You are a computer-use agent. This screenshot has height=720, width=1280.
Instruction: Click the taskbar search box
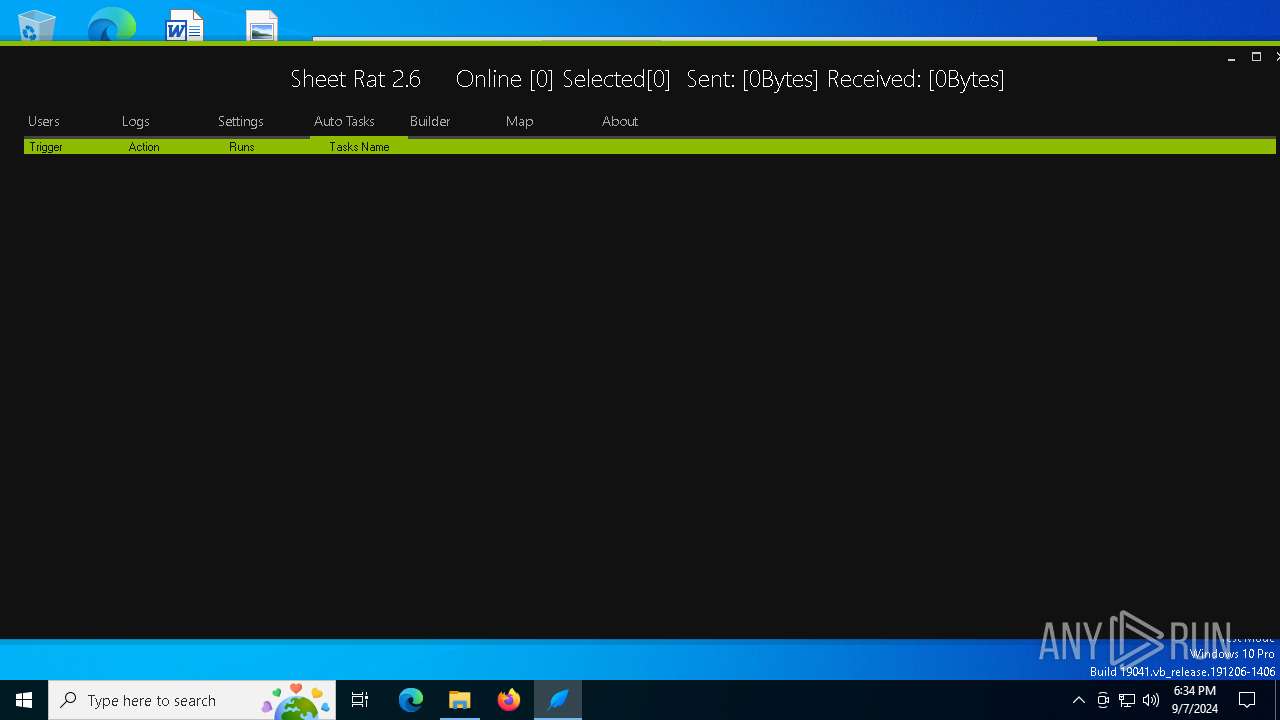(x=194, y=700)
